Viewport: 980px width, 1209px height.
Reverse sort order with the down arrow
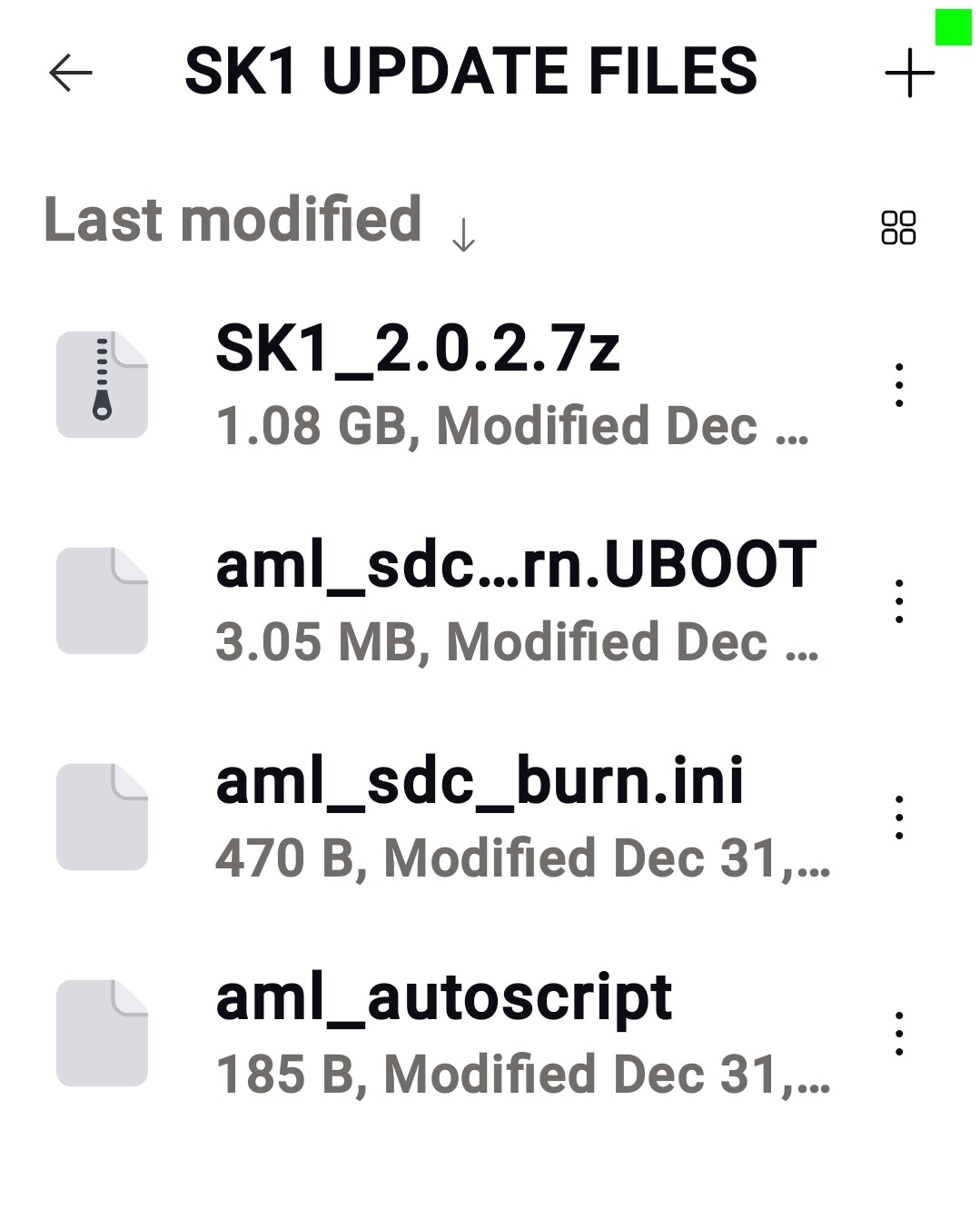tap(463, 235)
